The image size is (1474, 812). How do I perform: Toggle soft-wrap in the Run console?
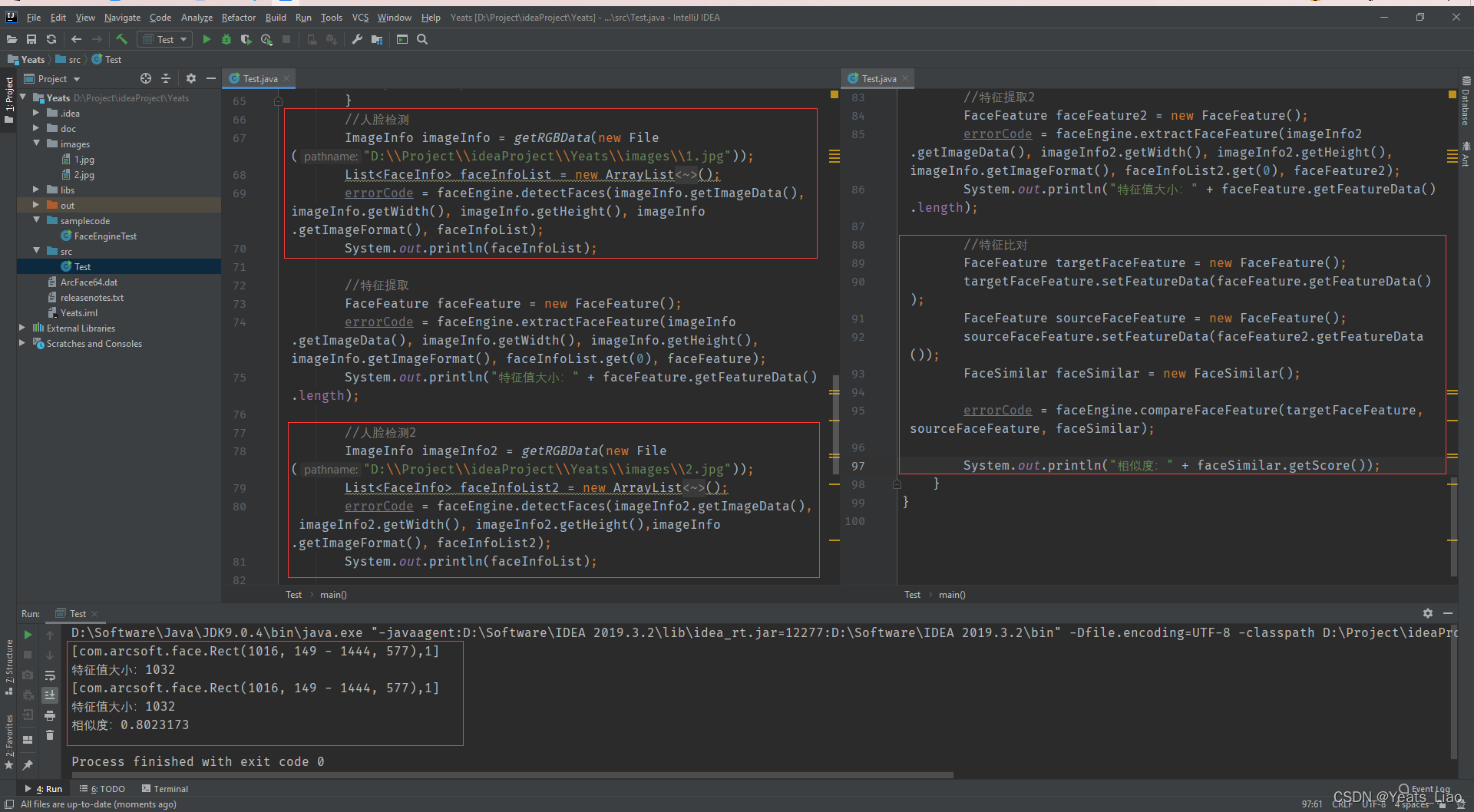click(x=50, y=675)
